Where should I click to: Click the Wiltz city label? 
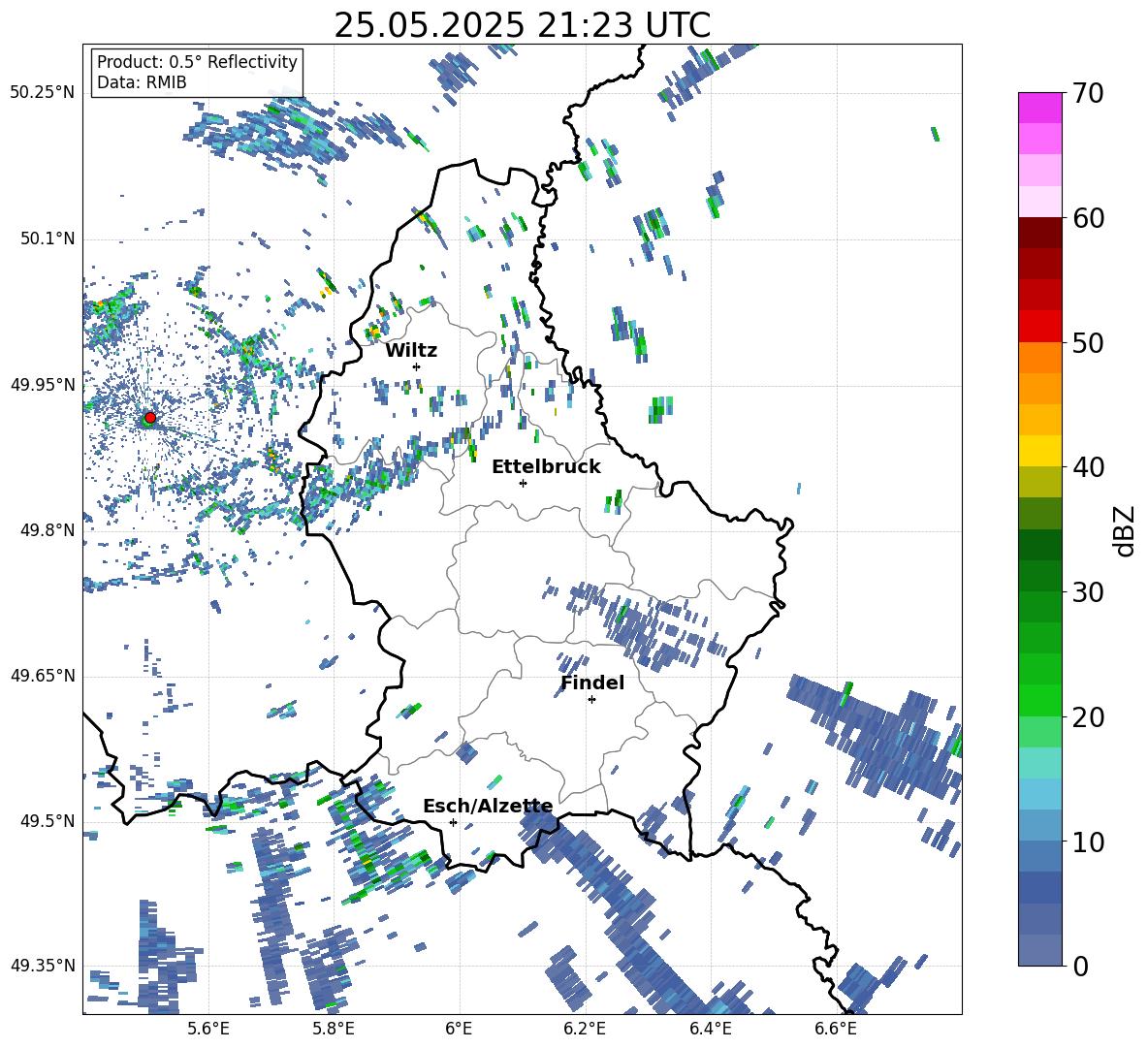(x=411, y=351)
